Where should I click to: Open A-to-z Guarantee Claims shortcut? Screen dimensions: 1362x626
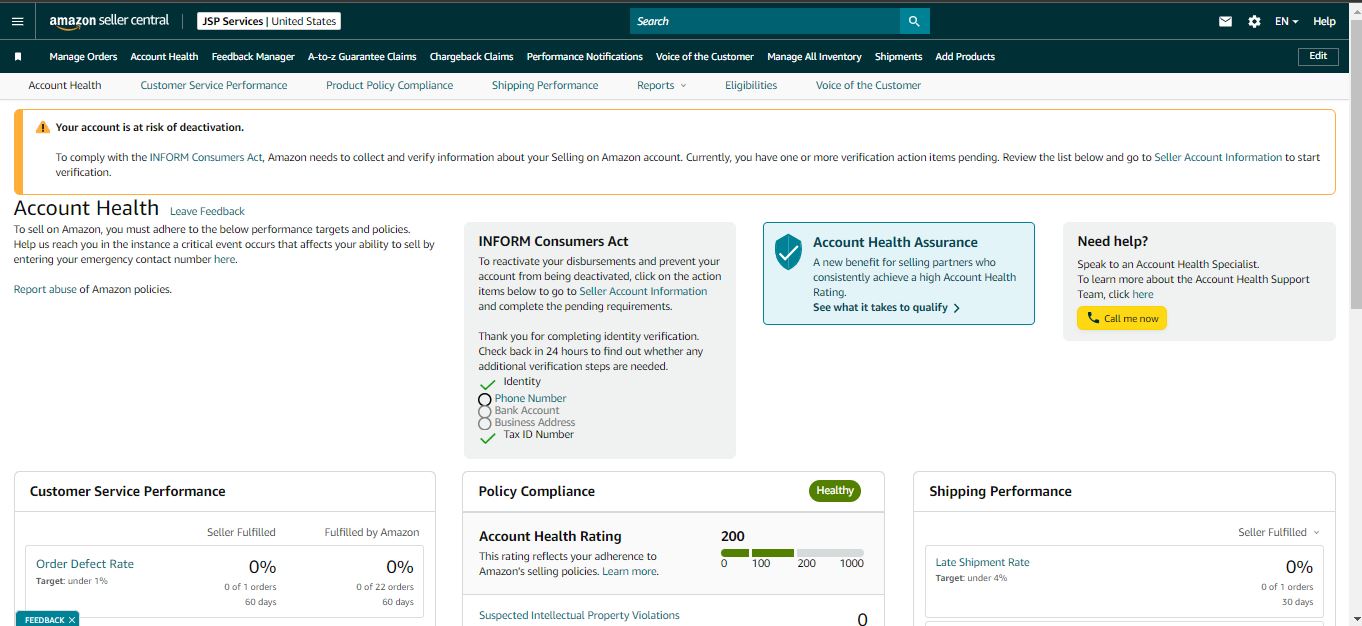point(362,57)
